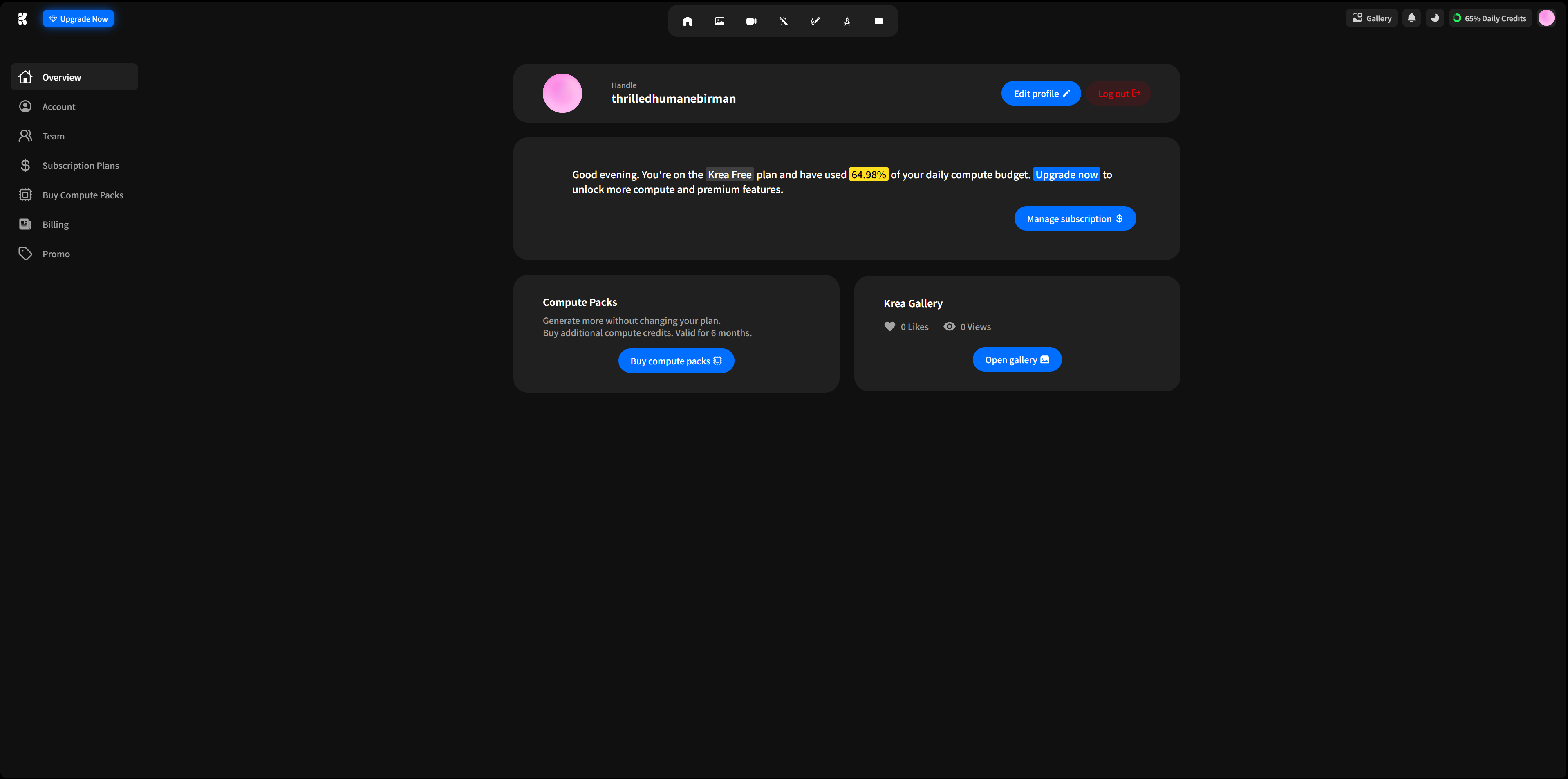Click the Upgrade now inline link
Image resolution: width=1568 pixels, height=779 pixels.
1066,175
